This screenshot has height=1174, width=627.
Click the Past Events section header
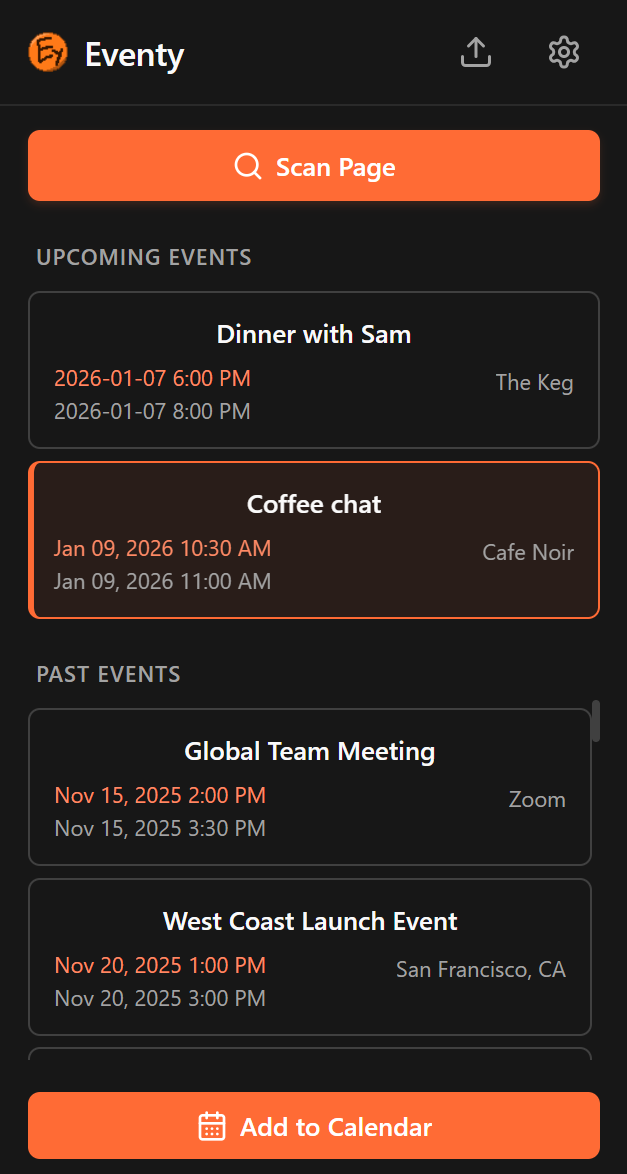tap(109, 674)
